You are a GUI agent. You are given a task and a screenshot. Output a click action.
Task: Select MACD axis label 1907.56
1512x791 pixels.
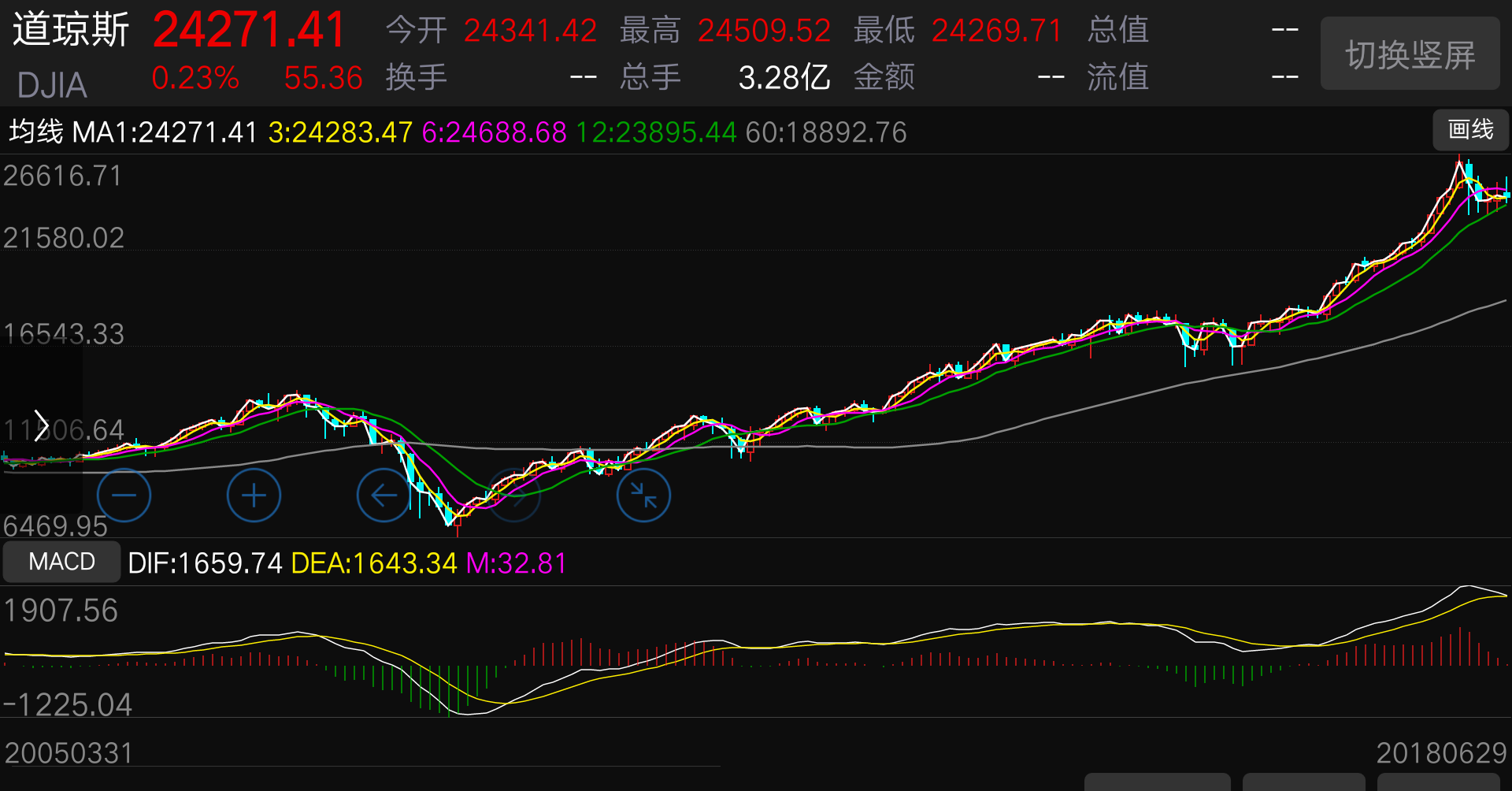pyautogui.click(x=61, y=611)
